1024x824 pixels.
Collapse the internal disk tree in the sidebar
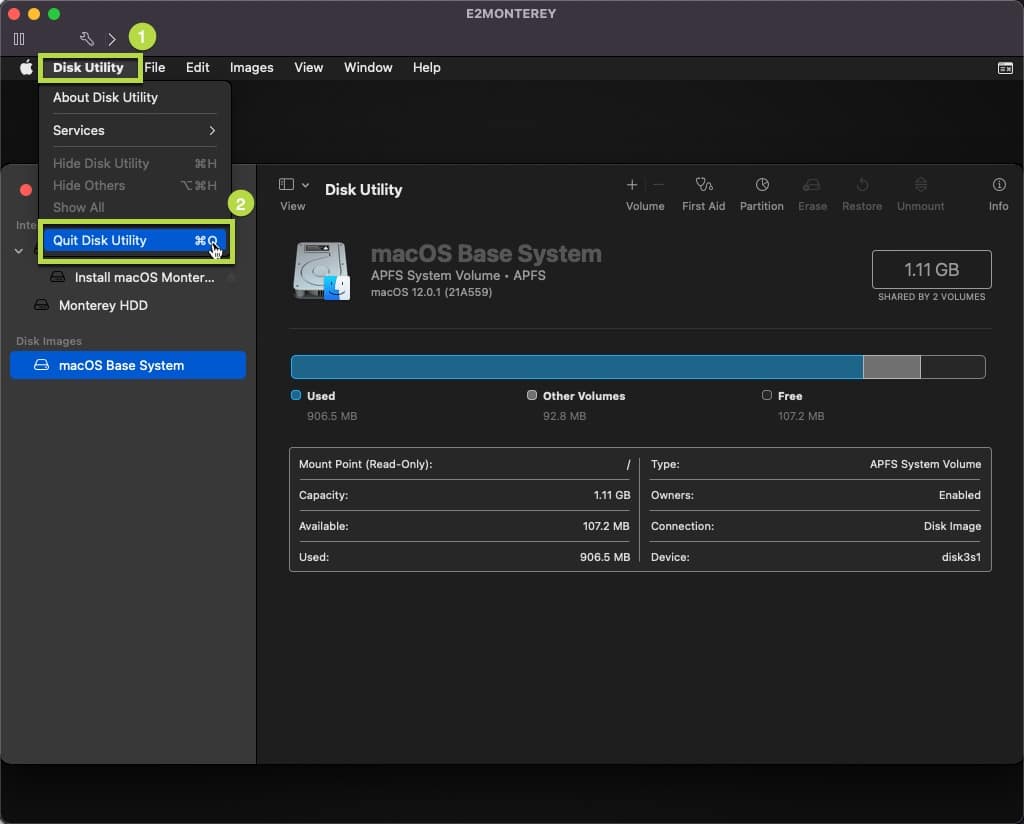click(x=19, y=251)
